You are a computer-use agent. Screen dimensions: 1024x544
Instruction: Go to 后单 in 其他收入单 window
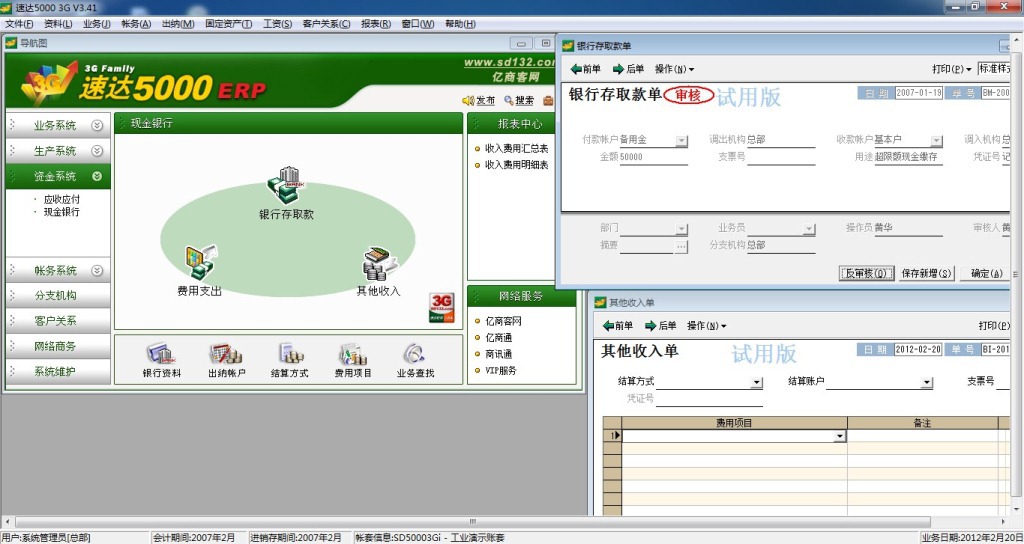tap(660, 325)
